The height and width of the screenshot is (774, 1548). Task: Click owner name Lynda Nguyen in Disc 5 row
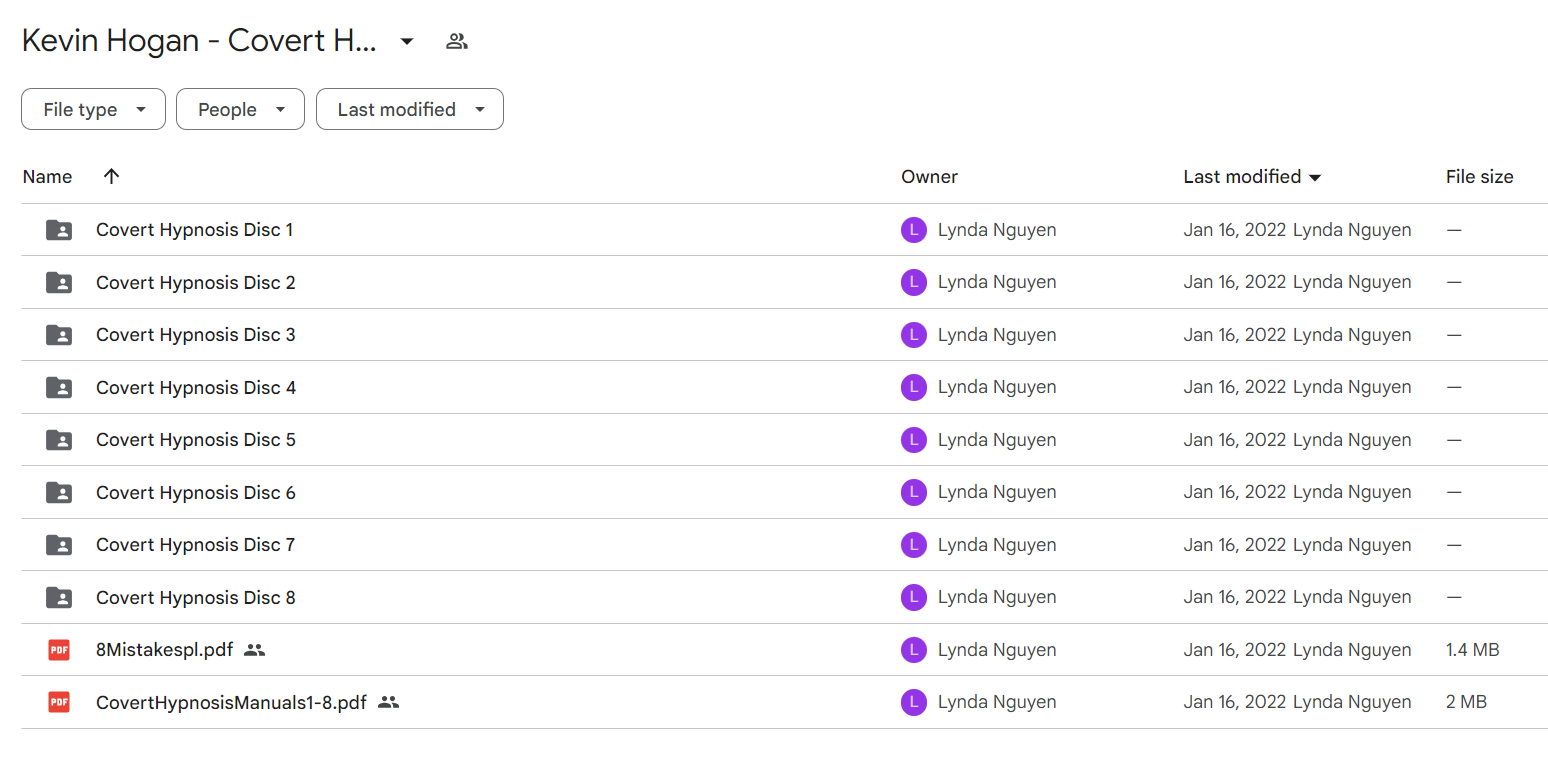pos(997,440)
